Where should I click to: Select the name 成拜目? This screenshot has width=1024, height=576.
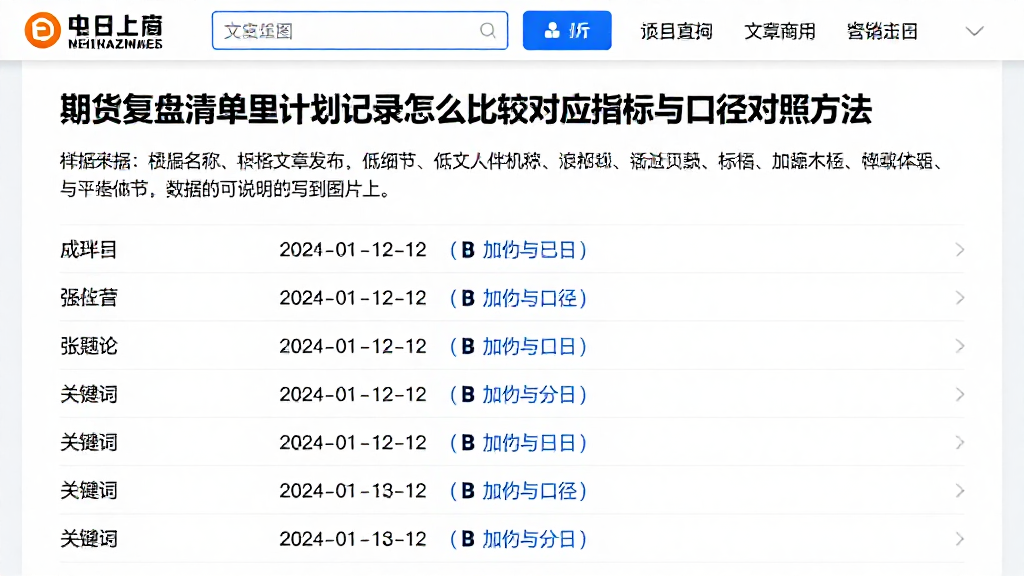click(89, 250)
